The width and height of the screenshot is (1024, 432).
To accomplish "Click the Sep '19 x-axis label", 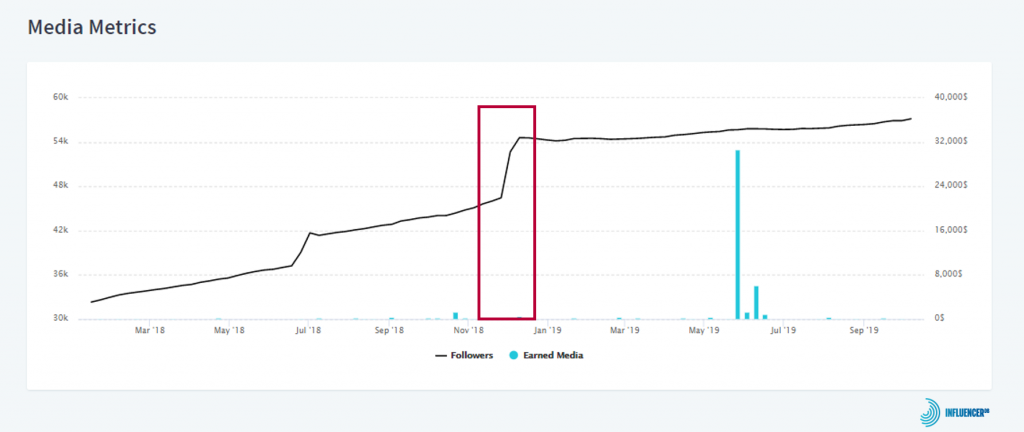I will pyautogui.click(x=864, y=329).
